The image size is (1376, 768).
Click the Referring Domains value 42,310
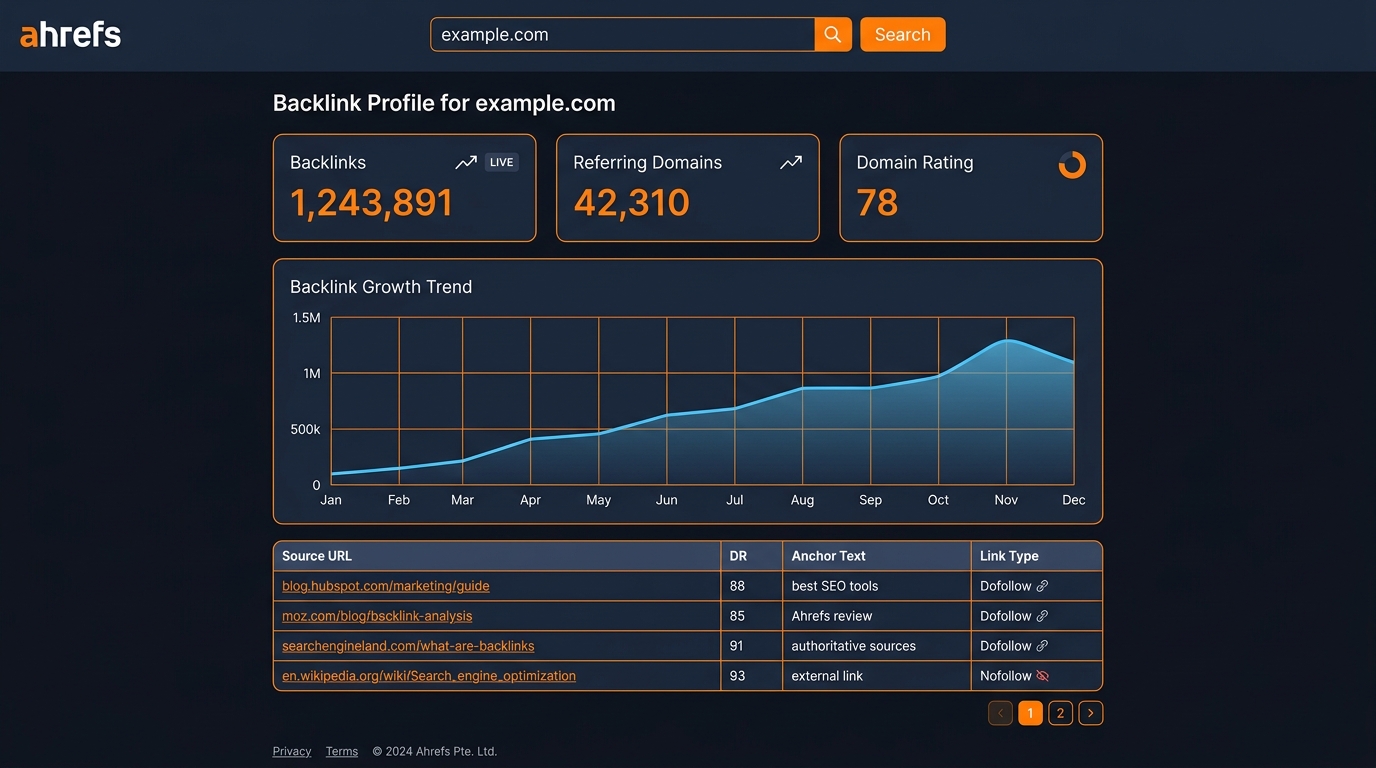(x=631, y=203)
